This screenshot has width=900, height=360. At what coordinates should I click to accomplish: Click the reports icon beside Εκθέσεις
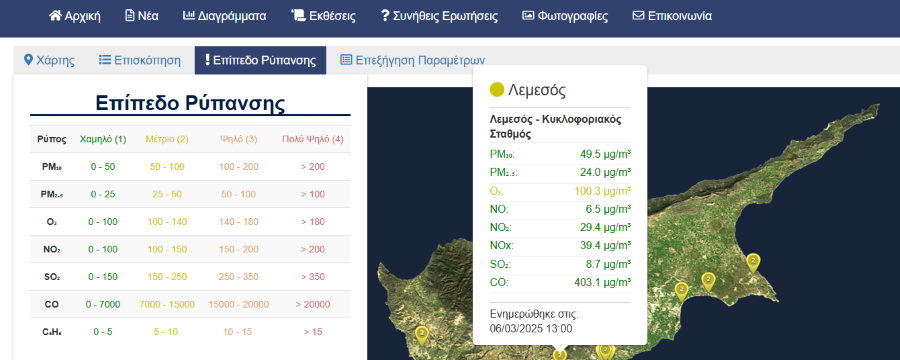(298, 16)
